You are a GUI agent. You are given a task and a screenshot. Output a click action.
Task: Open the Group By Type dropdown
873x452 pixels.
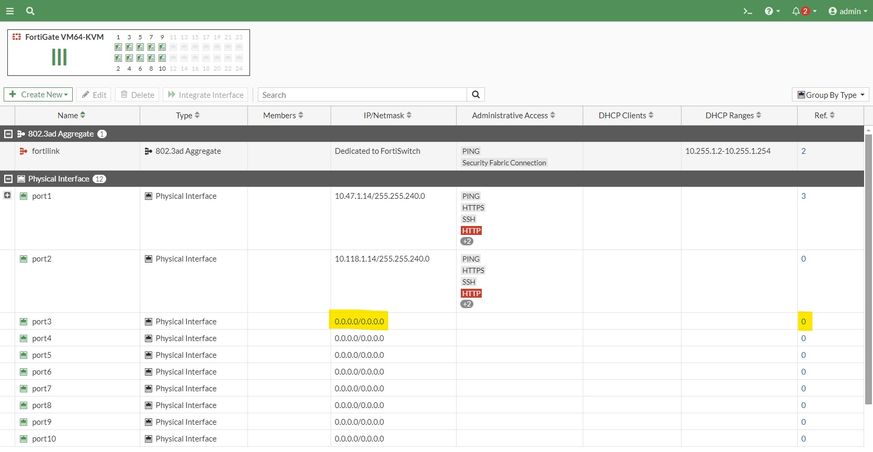pos(830,95)
